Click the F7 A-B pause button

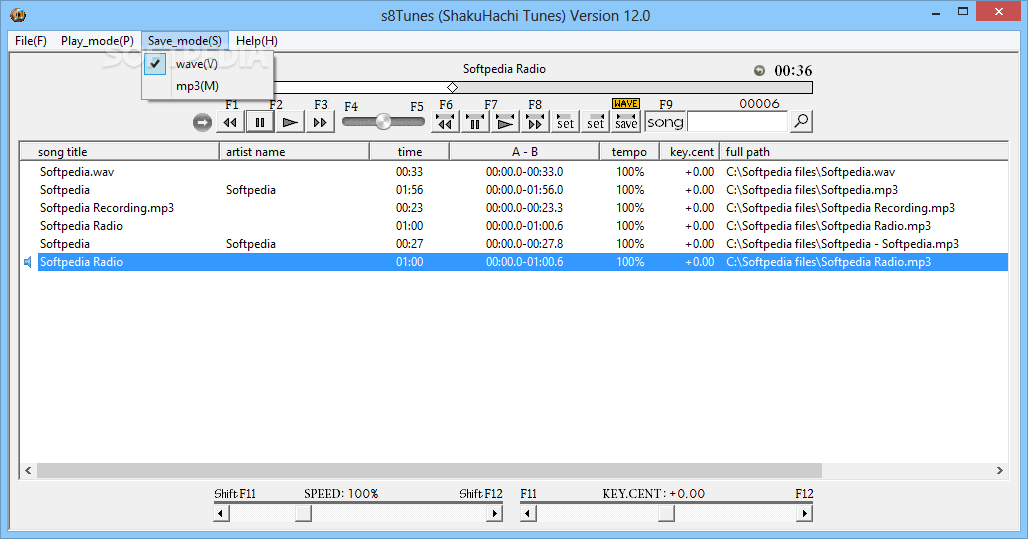coord(475,122)
